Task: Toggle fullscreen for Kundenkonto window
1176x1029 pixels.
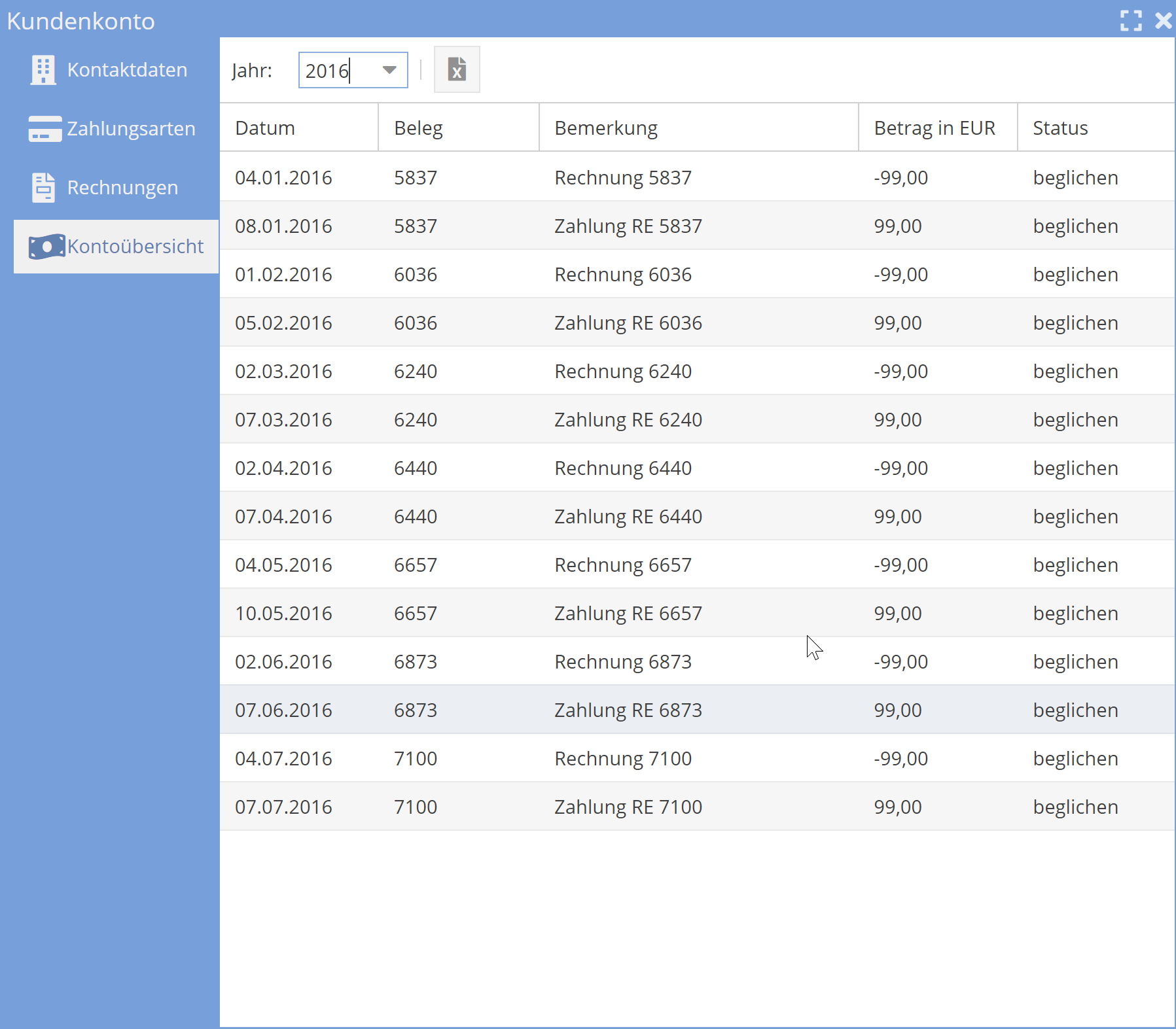Action: pyautogui.click(x=1131, y=21)
